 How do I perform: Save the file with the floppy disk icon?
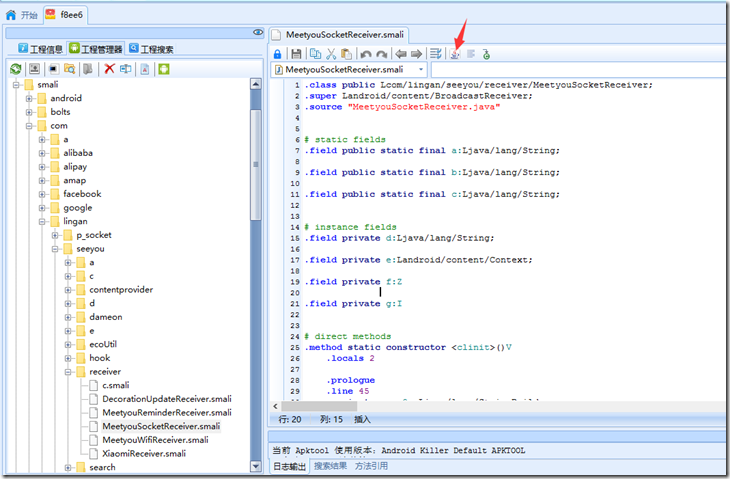click(296, 54)
